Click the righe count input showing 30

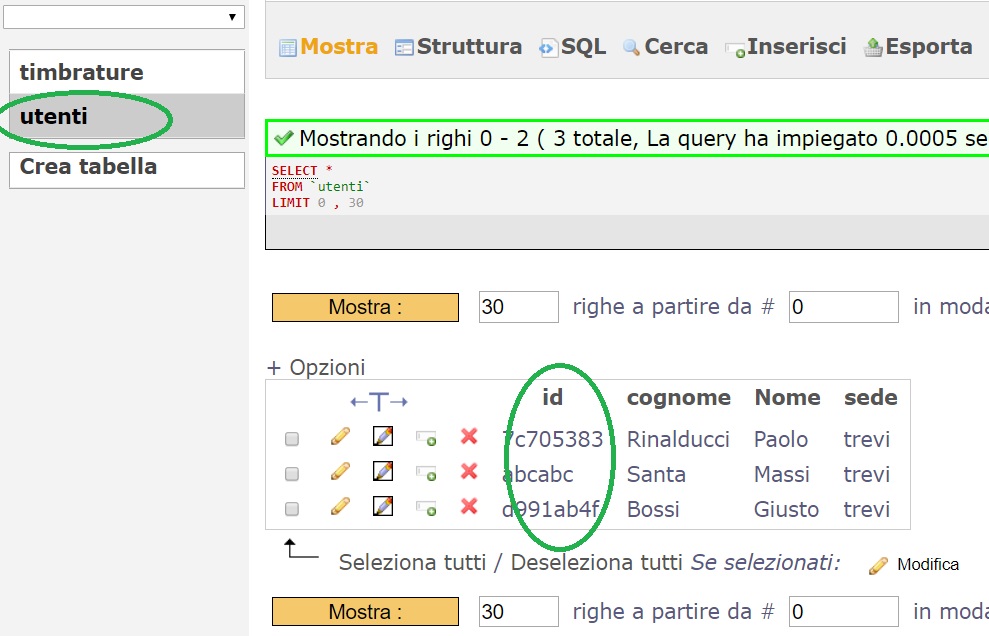click(x=517, y=306)
